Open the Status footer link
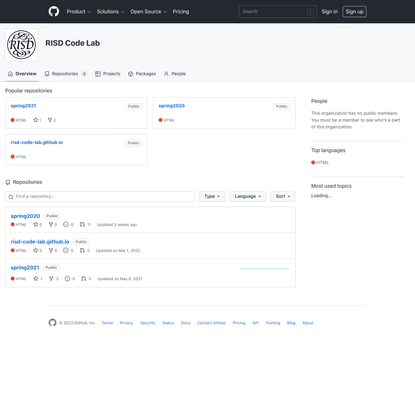This screenshot has width=415, height=415. pos(168,323)
